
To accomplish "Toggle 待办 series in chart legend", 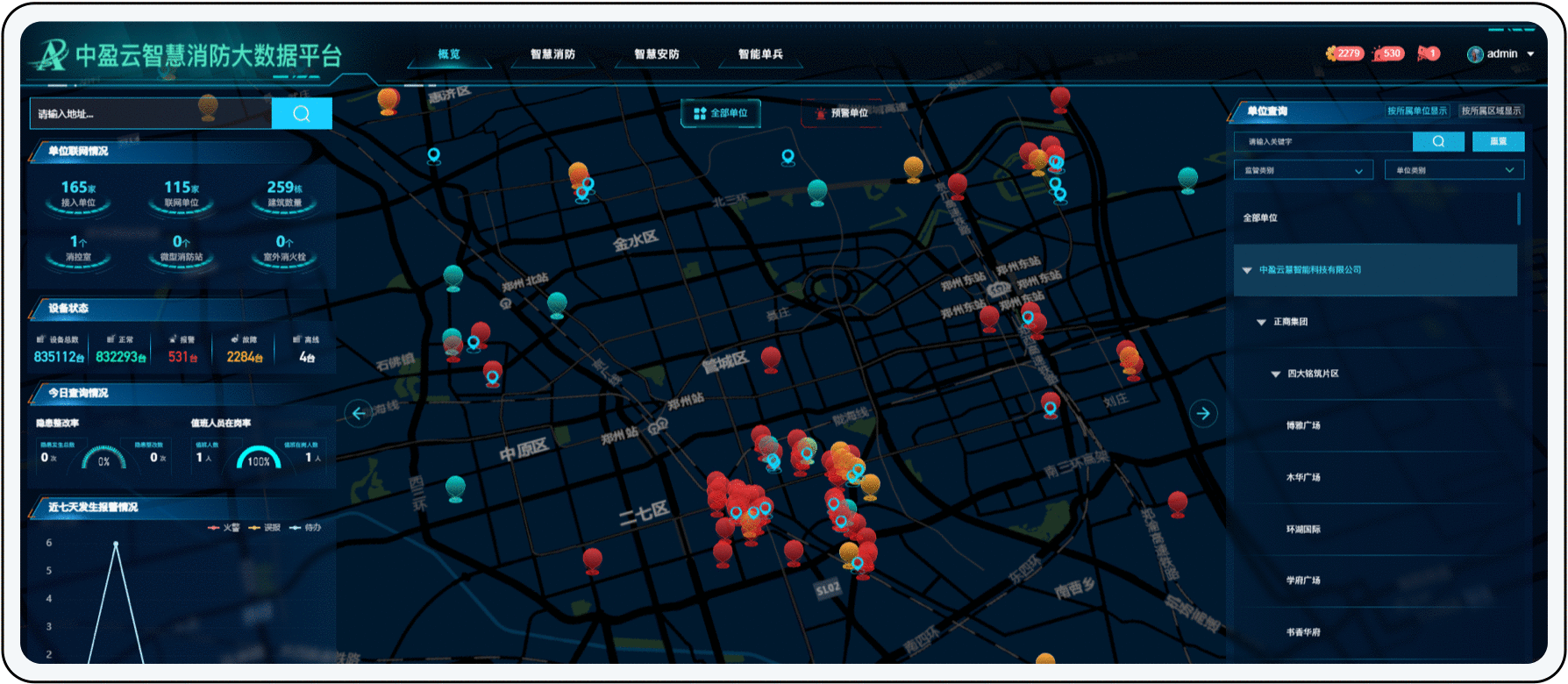I will pos(305,528).
